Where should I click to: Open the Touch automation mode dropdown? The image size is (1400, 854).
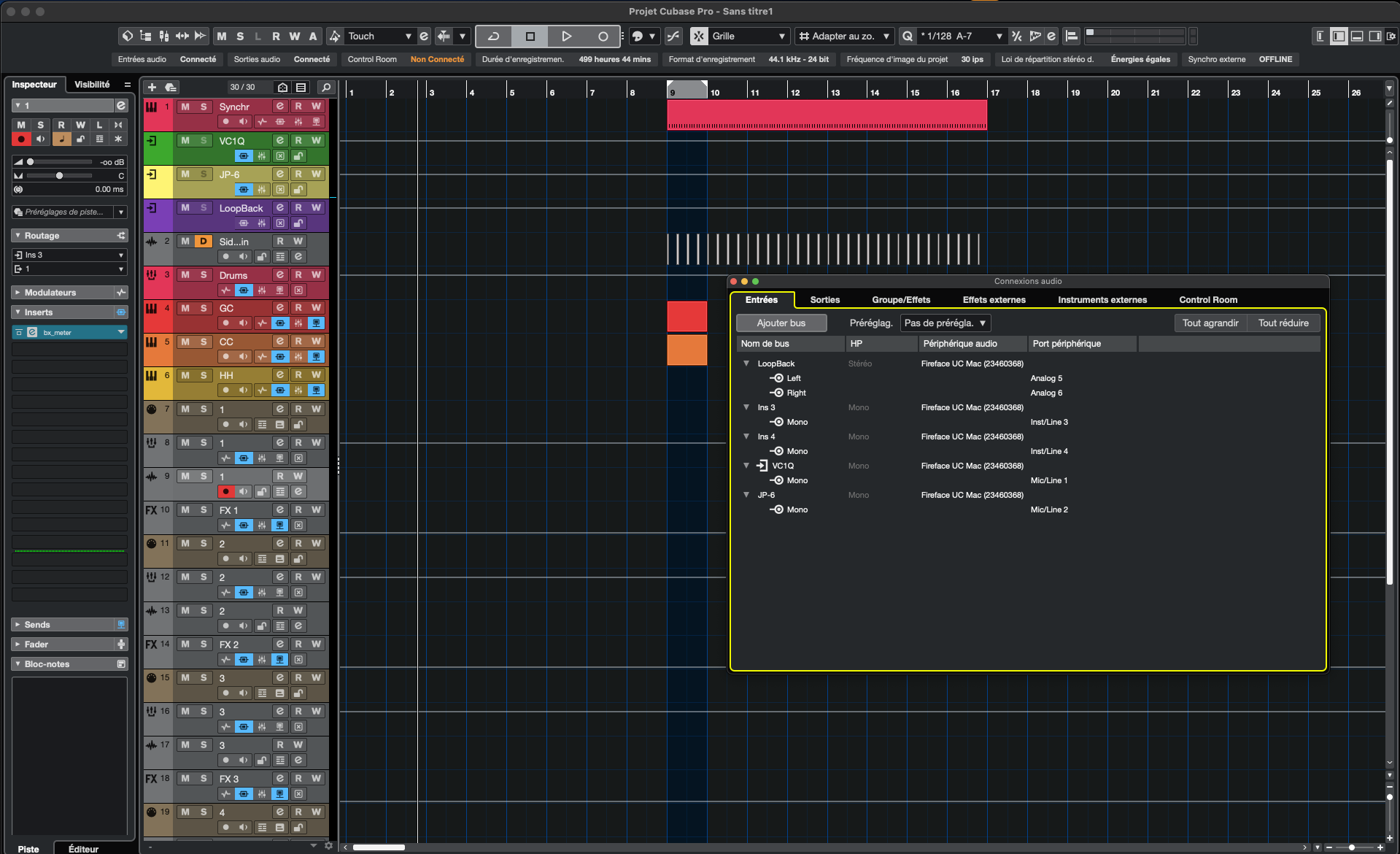point(379,36)
